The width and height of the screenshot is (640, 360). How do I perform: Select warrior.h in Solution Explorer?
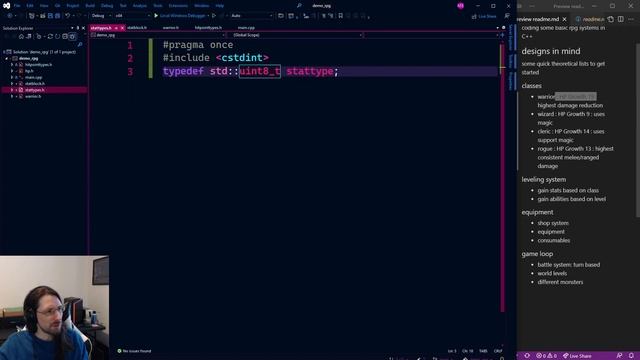click(33, 96)
